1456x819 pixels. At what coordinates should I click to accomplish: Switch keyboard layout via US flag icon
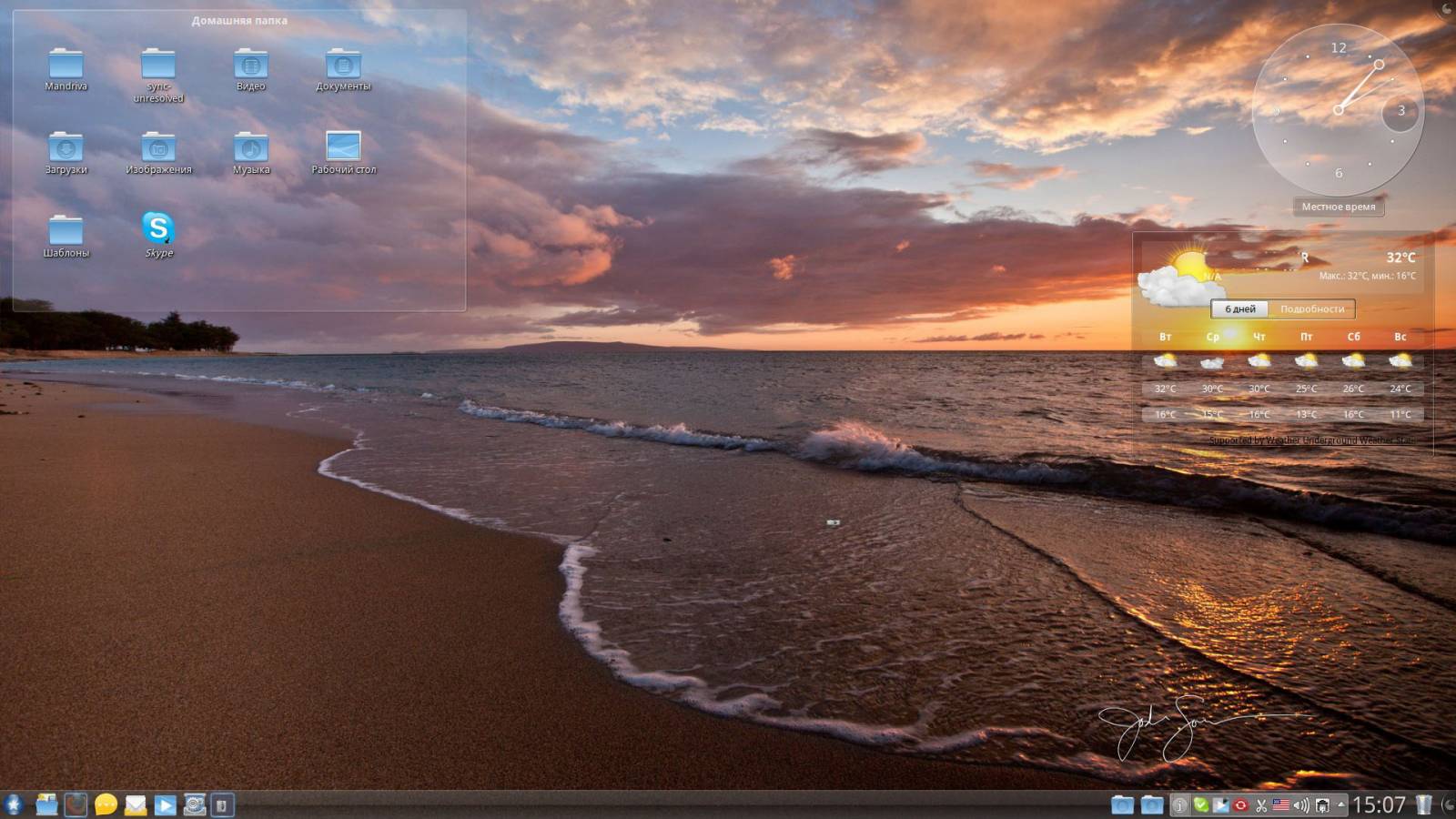point(1281,805)
